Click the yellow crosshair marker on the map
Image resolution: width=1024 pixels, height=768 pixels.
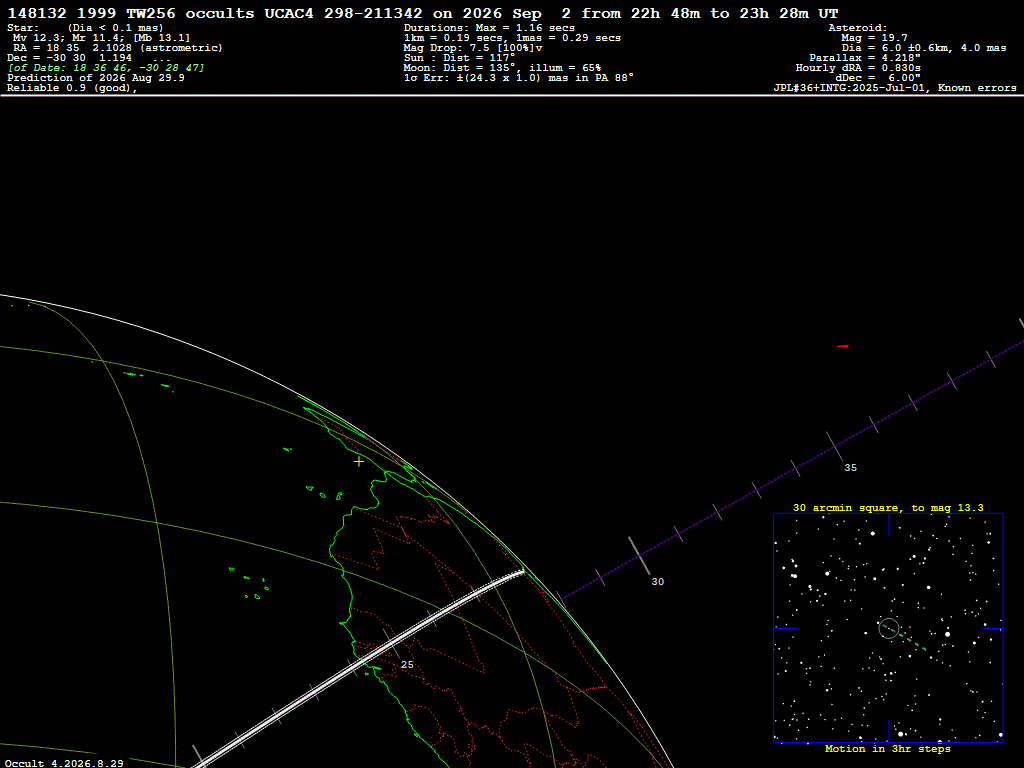(x=359, y=462)
